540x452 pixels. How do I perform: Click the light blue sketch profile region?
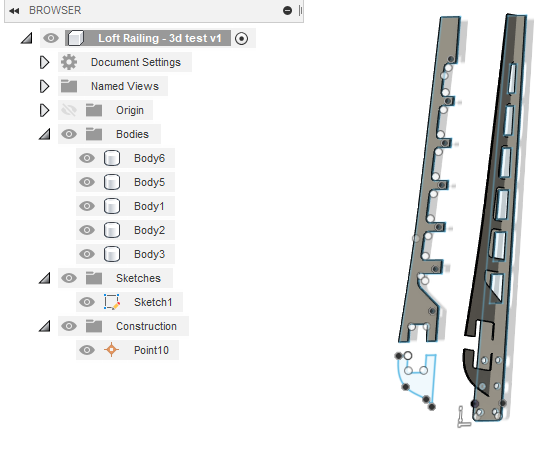(419, 381)
